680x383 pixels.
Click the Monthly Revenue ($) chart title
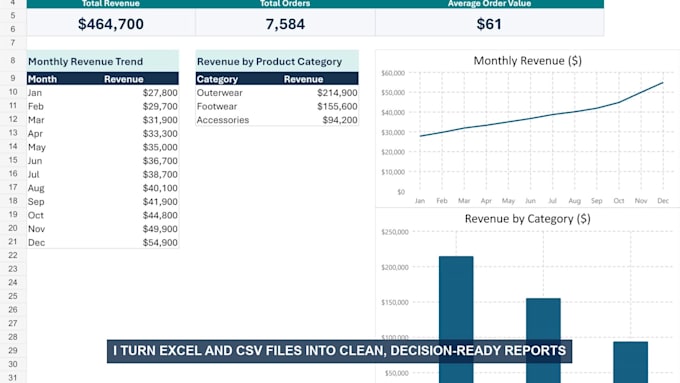(527, 61)
